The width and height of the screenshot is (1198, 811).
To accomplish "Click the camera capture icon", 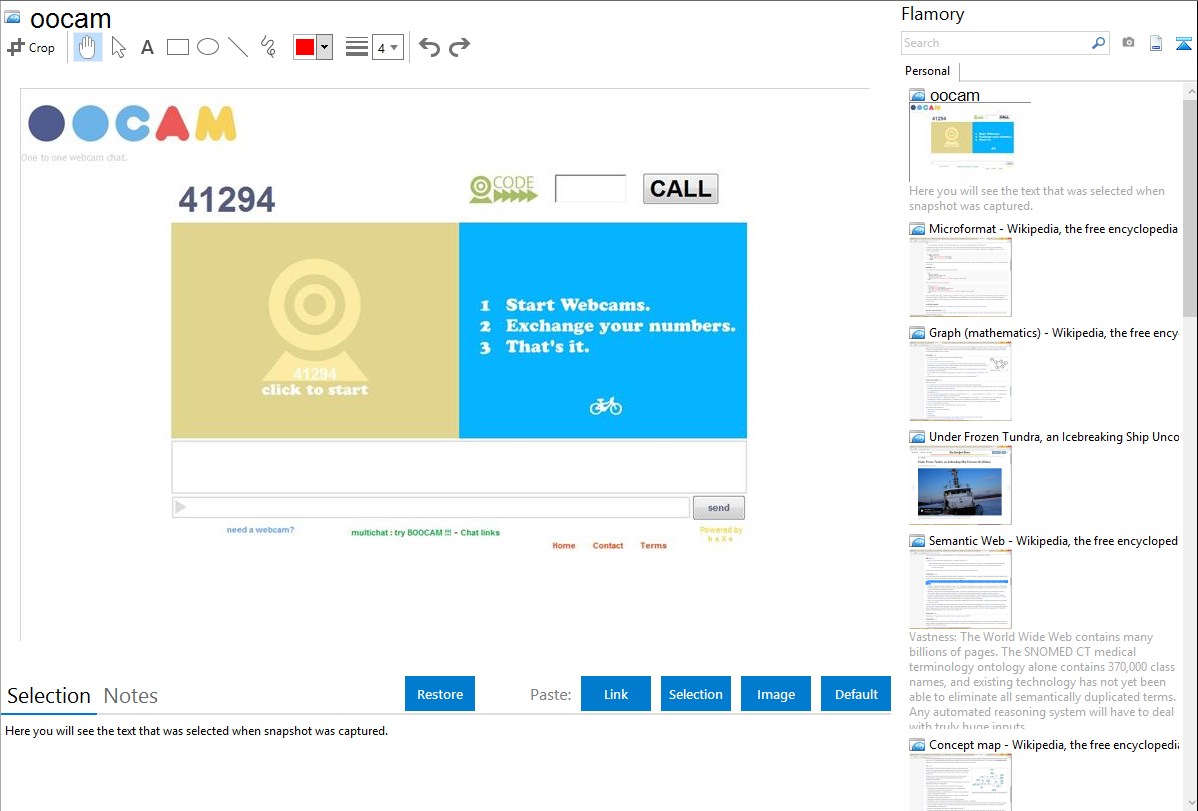I will pyautogui.click(x=1128, y=43).
